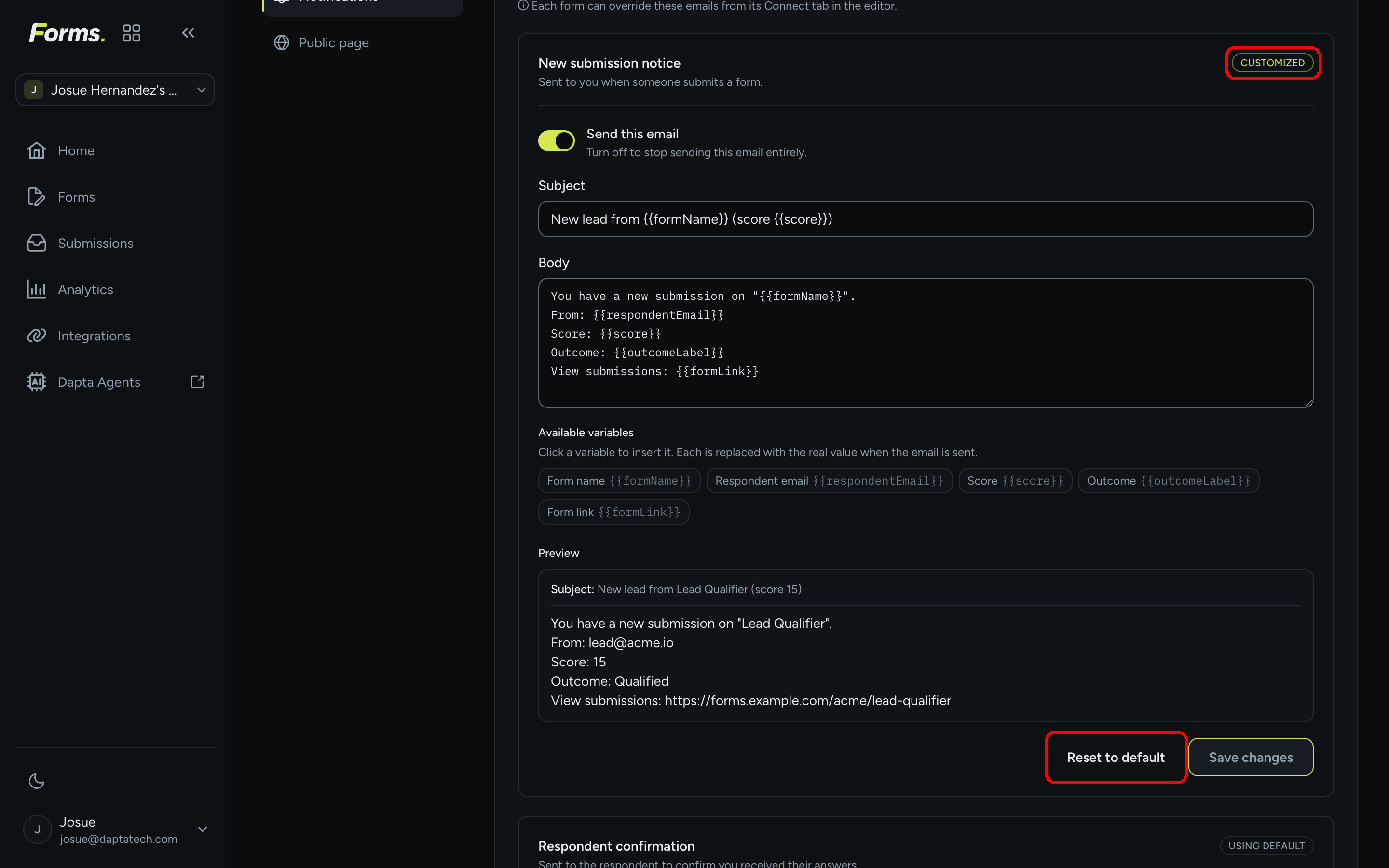Click Reset to default button
The width and height of the screenshot is (1389, 868).
1115,757
